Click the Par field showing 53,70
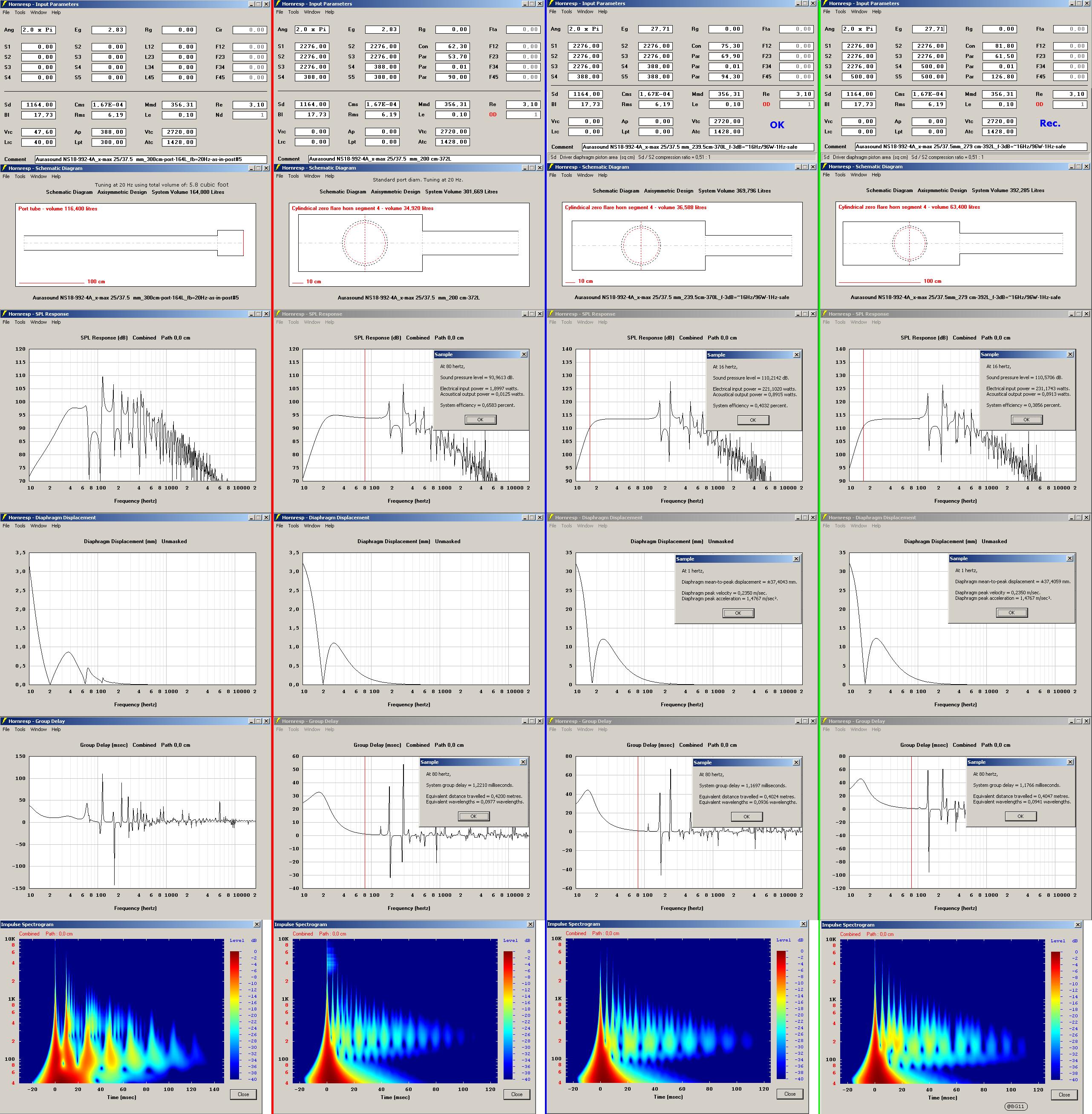The image size is (1092, 1114). [452, 57]
